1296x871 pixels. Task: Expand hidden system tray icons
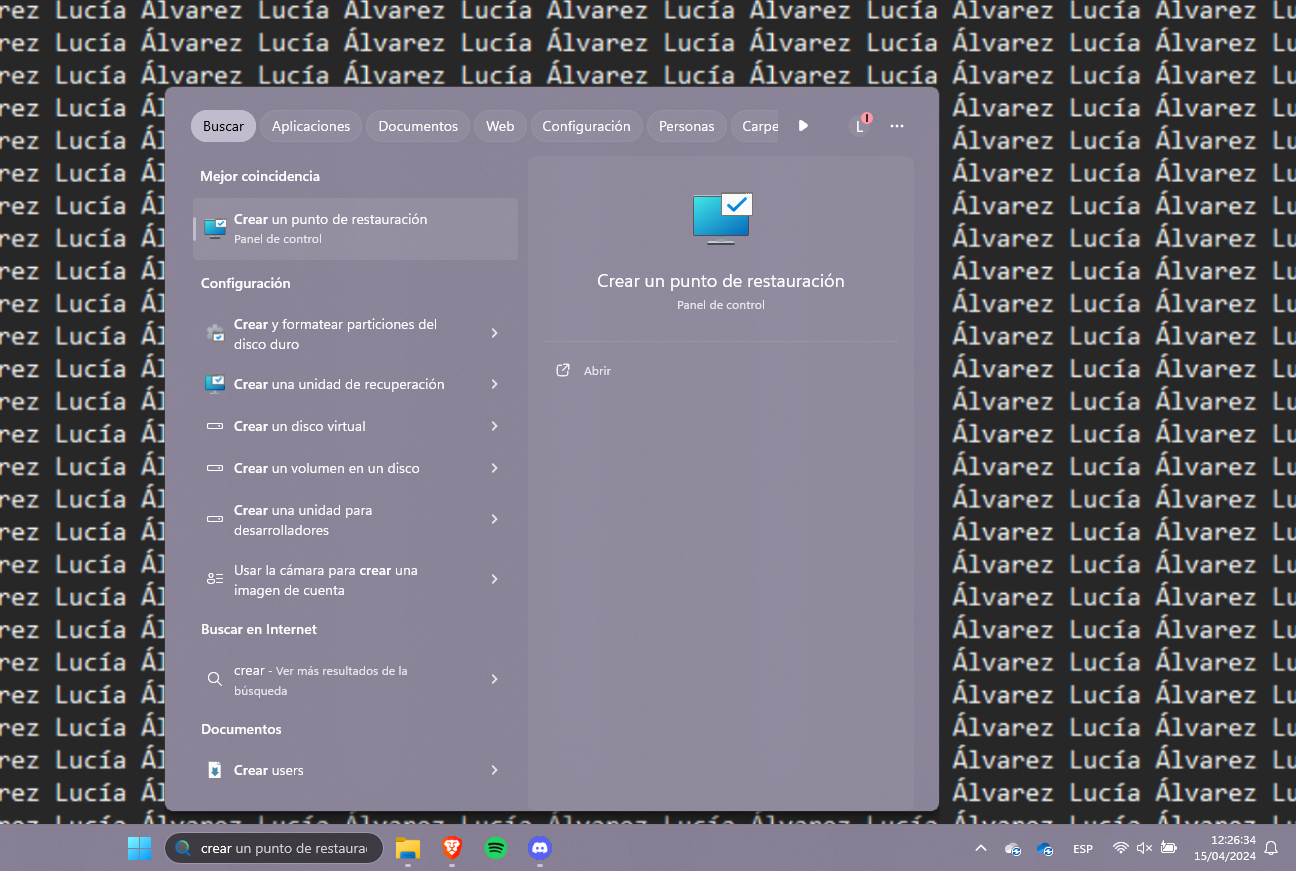point(981,848)
